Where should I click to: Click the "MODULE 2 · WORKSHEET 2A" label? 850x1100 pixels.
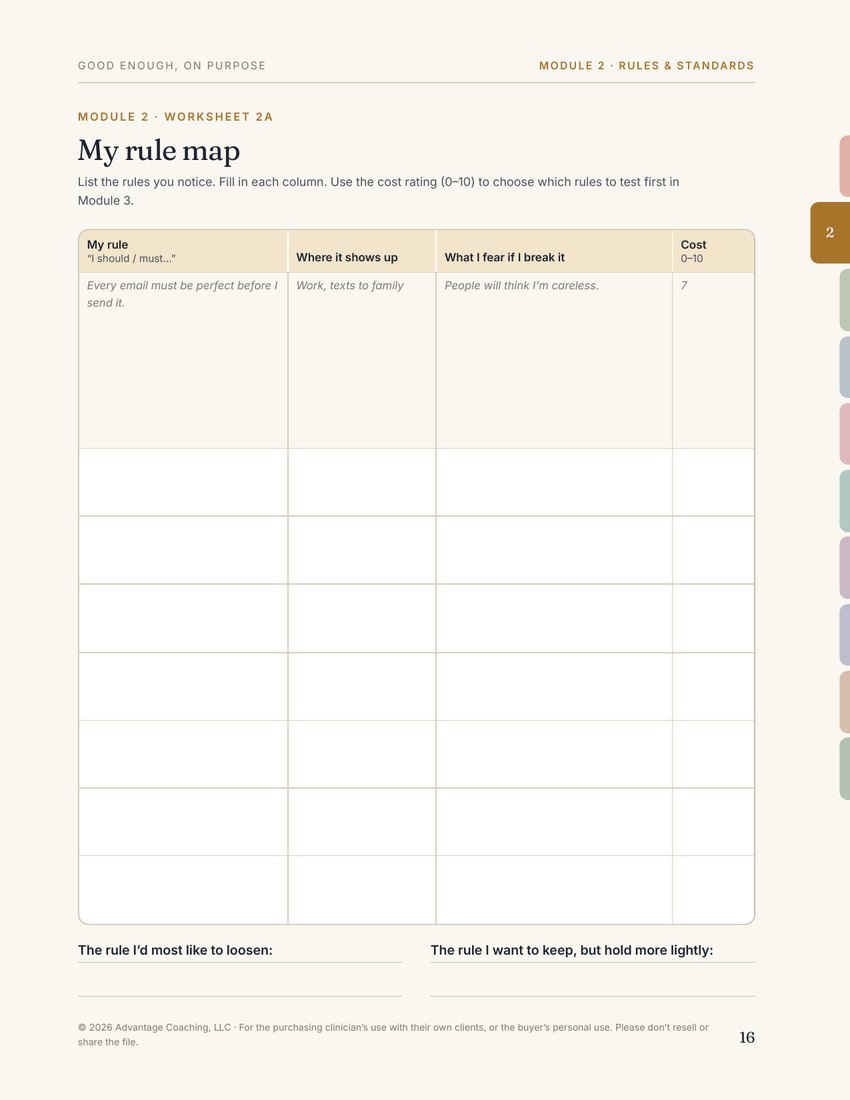point(175,116)
